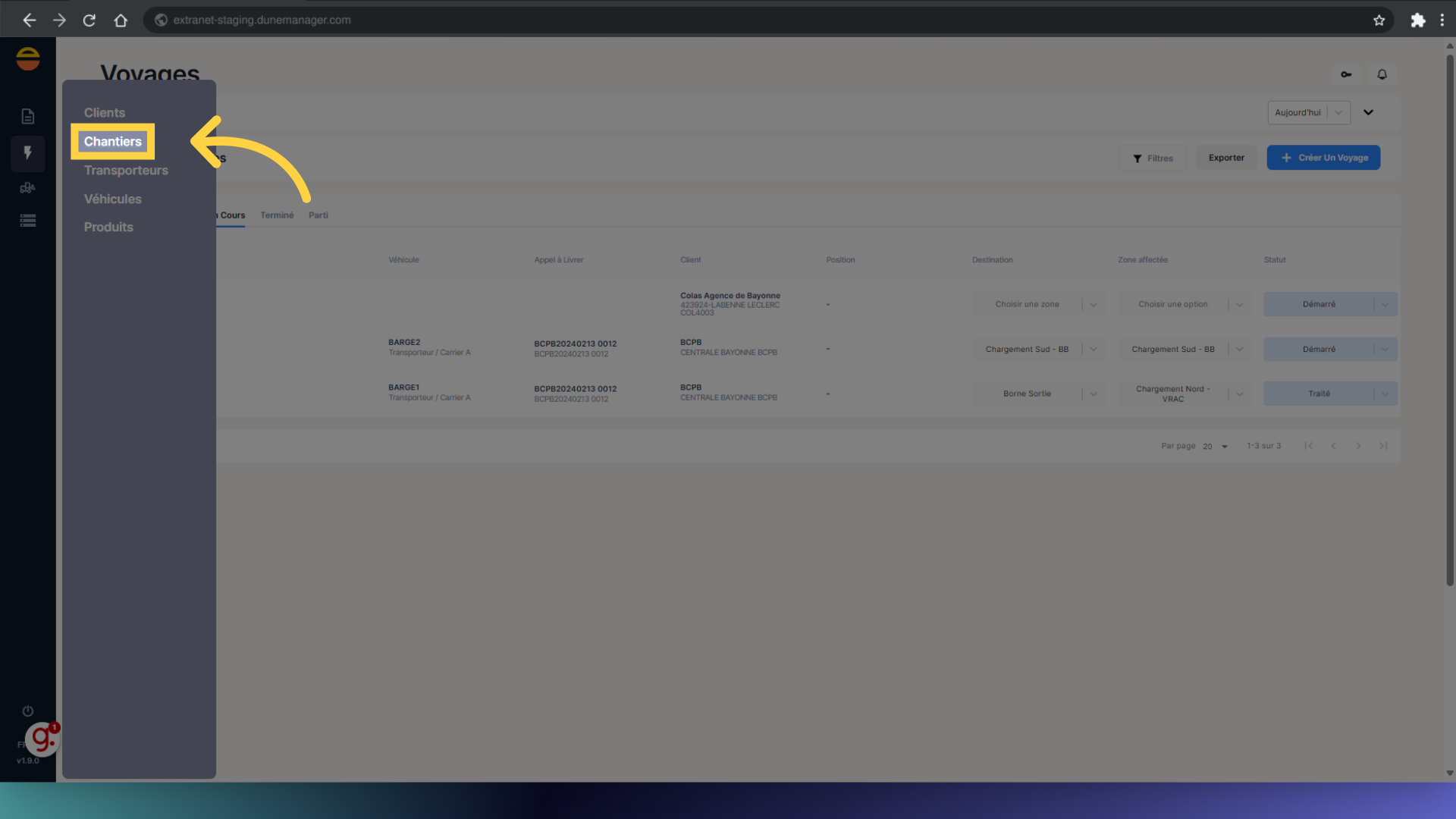
Task: Open the Aujourd'hui date dropdown
Action: [1308, 112]
